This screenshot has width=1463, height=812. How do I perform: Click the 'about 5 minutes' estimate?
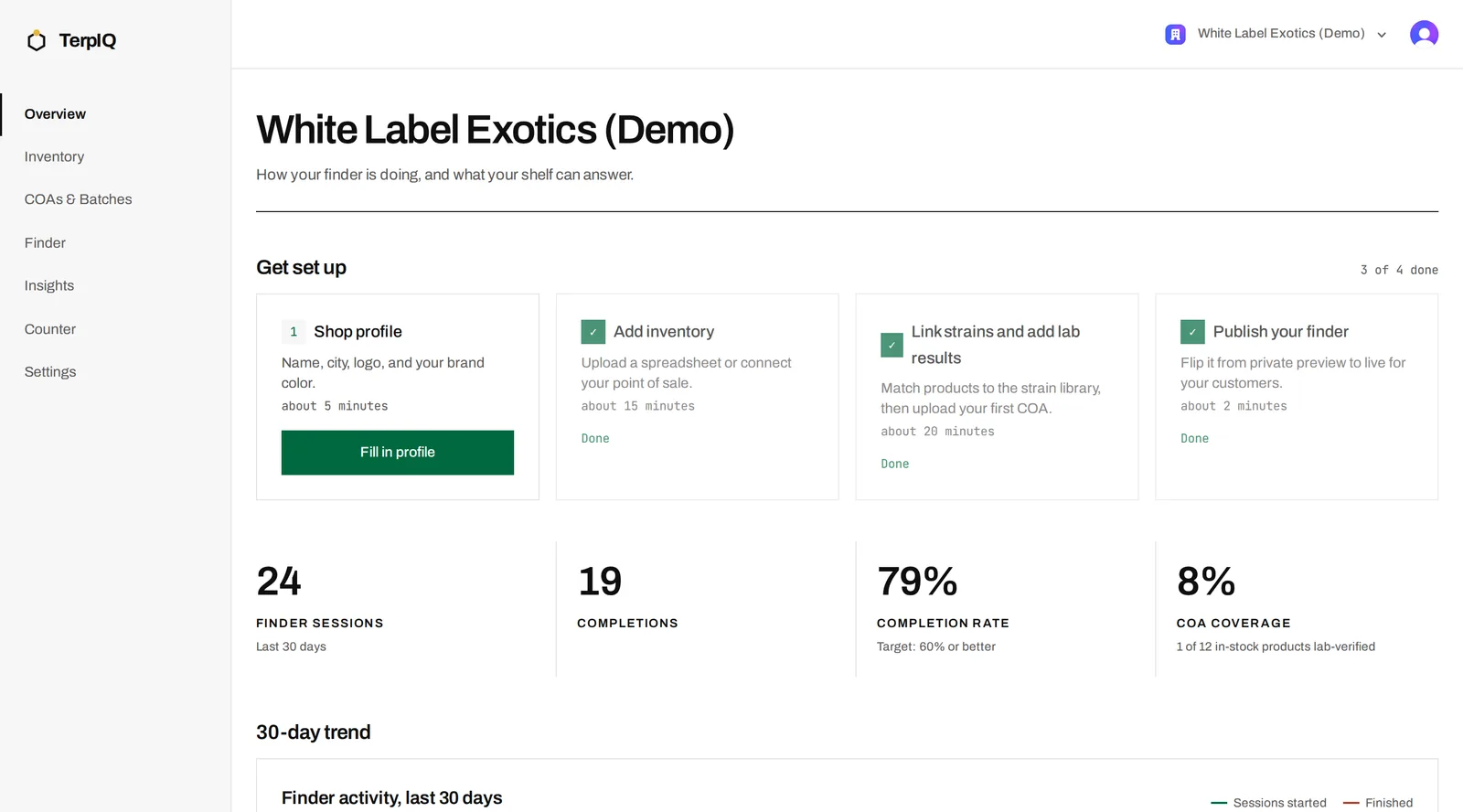pos(335,406)
